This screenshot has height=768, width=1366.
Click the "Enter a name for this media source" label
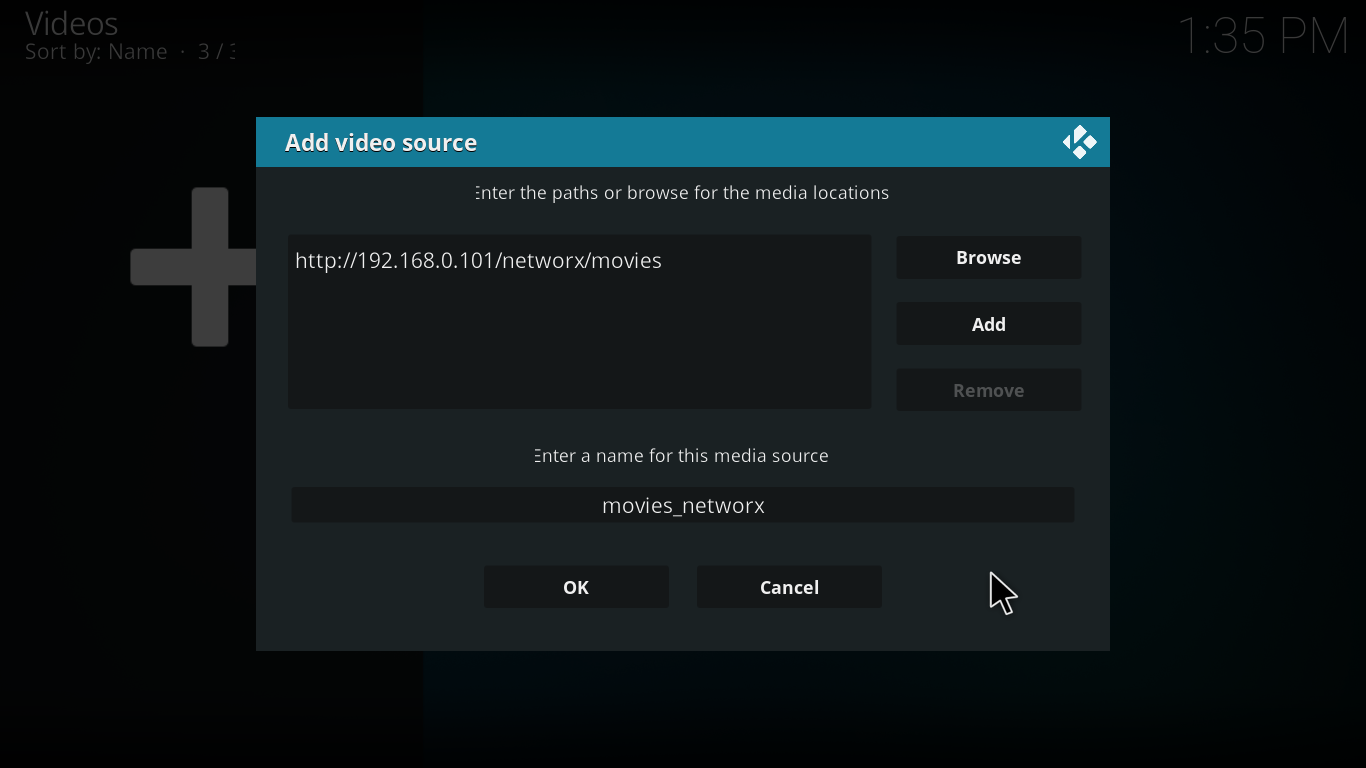point(681,456)
